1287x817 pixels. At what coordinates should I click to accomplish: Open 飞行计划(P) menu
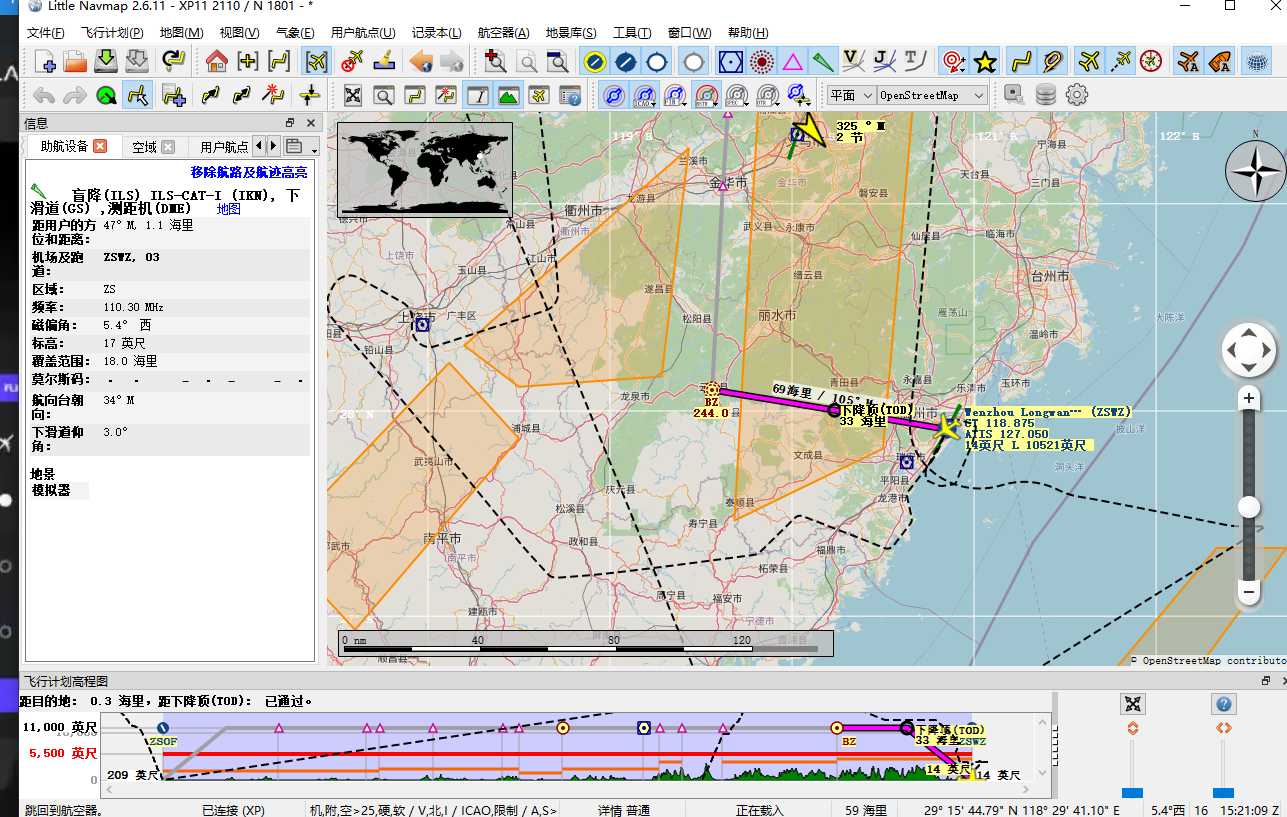click(111, 33)
